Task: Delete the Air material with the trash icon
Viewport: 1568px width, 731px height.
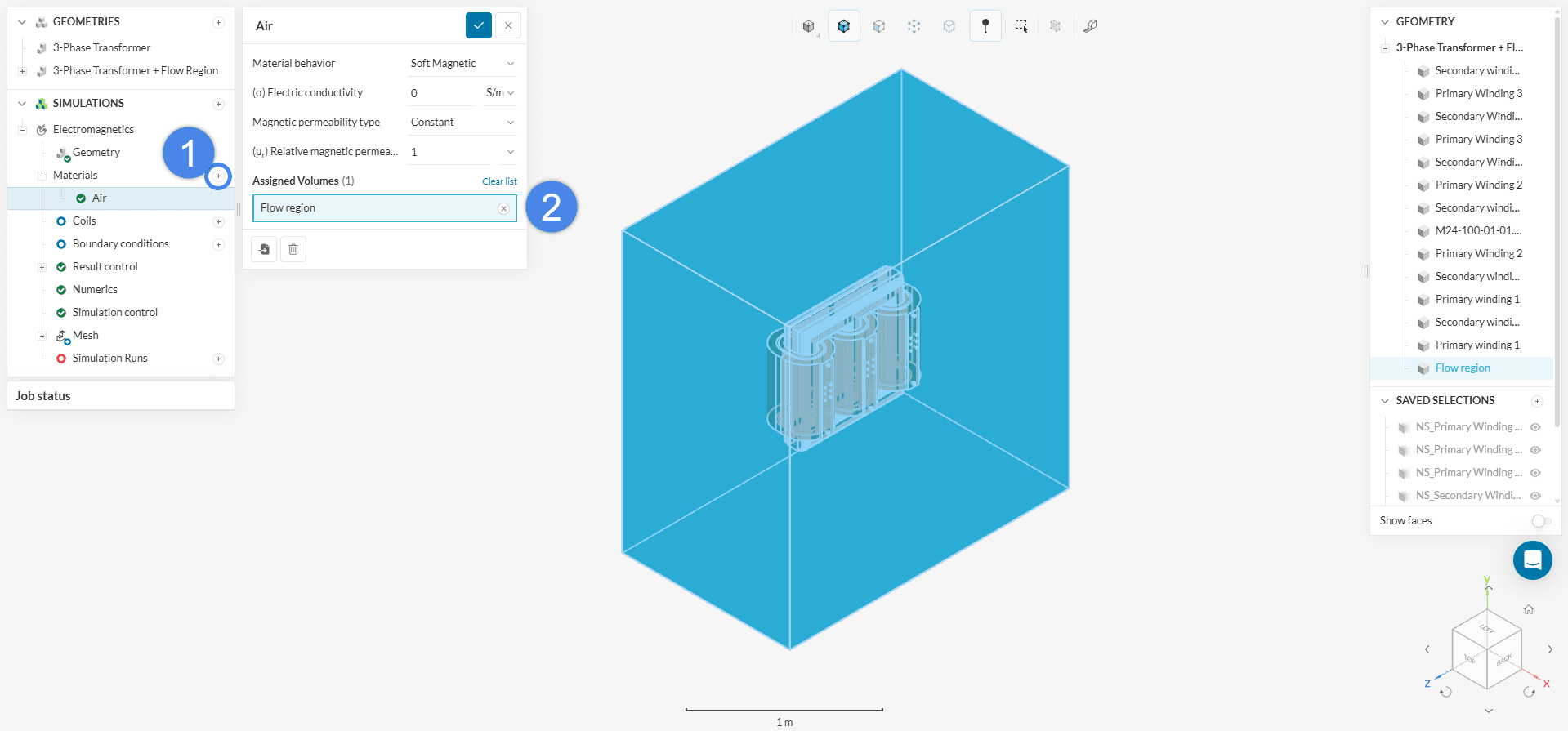Action: click(x=293, y=249)
